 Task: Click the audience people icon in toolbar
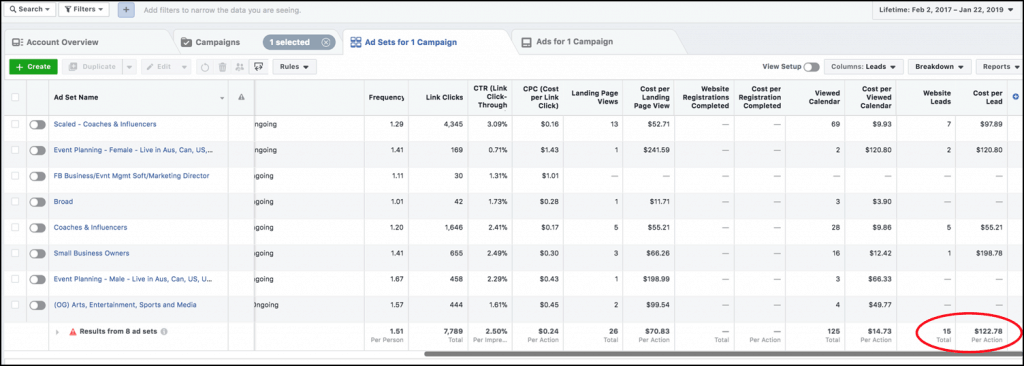tap(239, 67)
